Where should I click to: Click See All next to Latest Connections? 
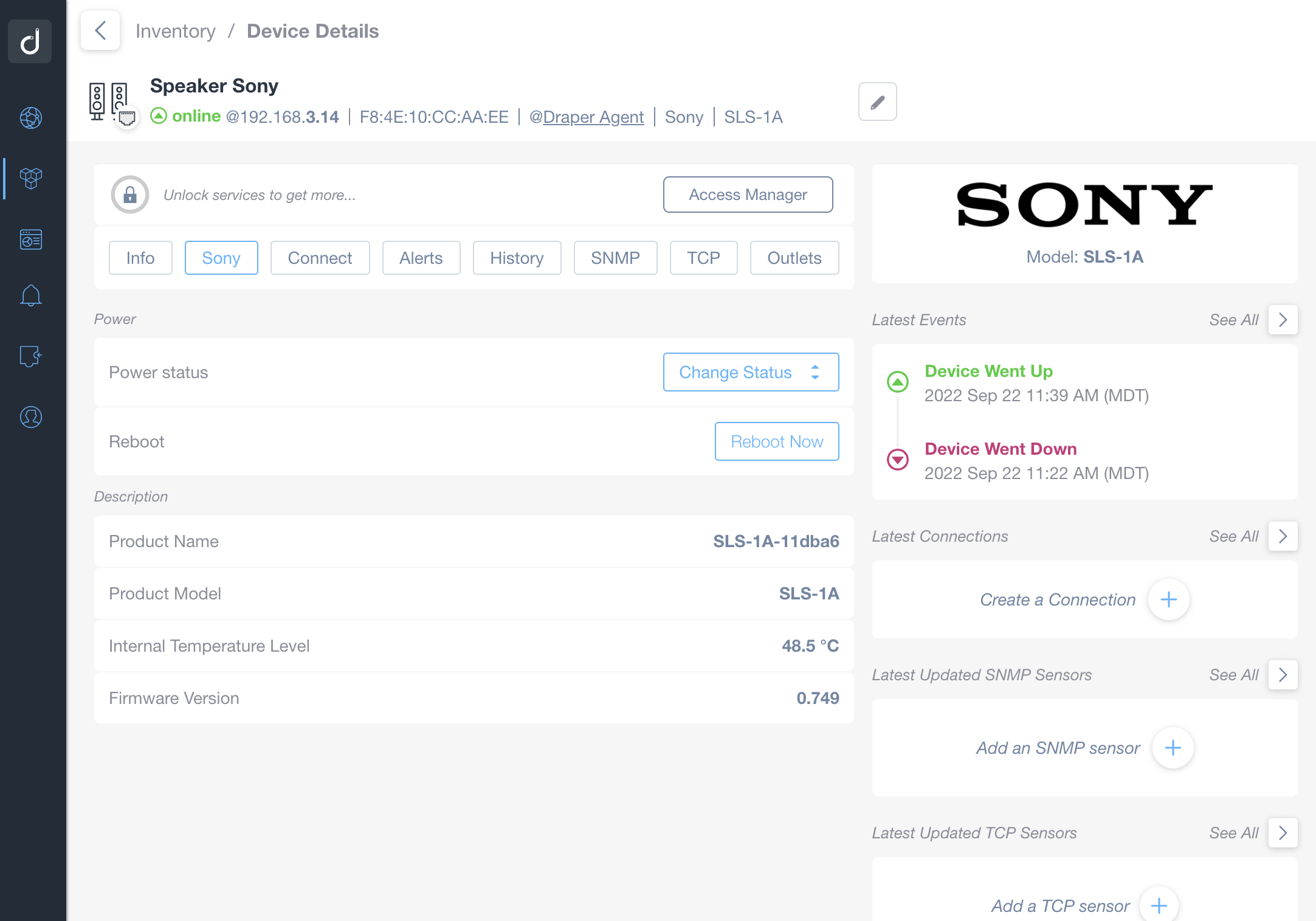click(1233, 536)
